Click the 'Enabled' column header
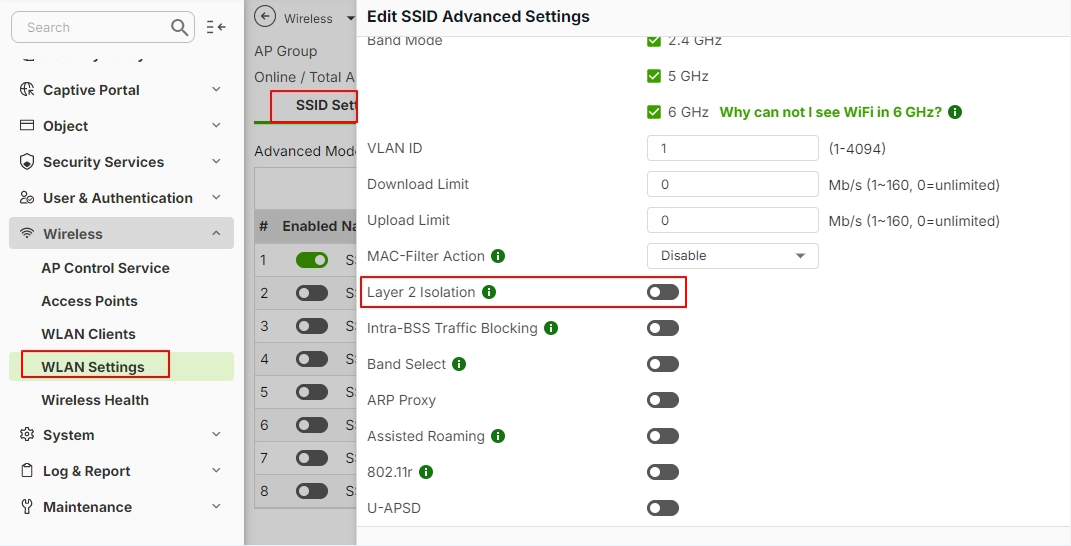1071x546 pixels. point(309,226)
